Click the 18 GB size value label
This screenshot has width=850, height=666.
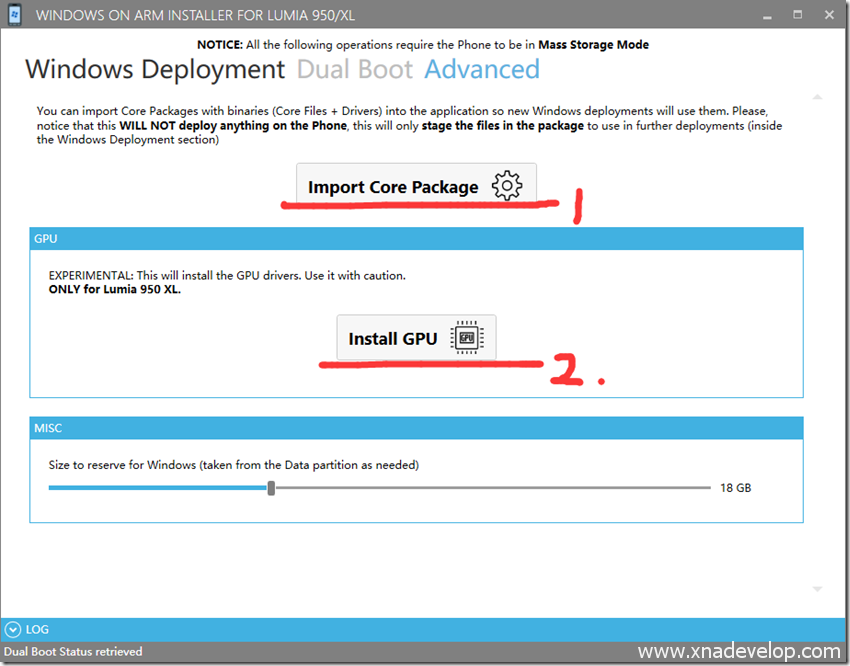(x=735, y=488)
